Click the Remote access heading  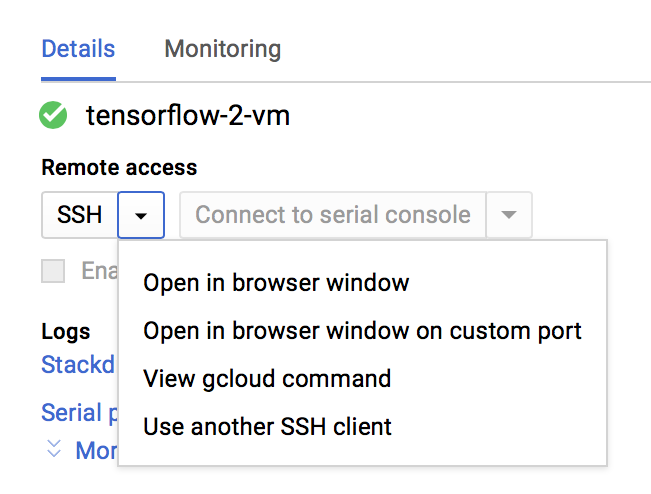pyautogui.click(x=119, y=168)
